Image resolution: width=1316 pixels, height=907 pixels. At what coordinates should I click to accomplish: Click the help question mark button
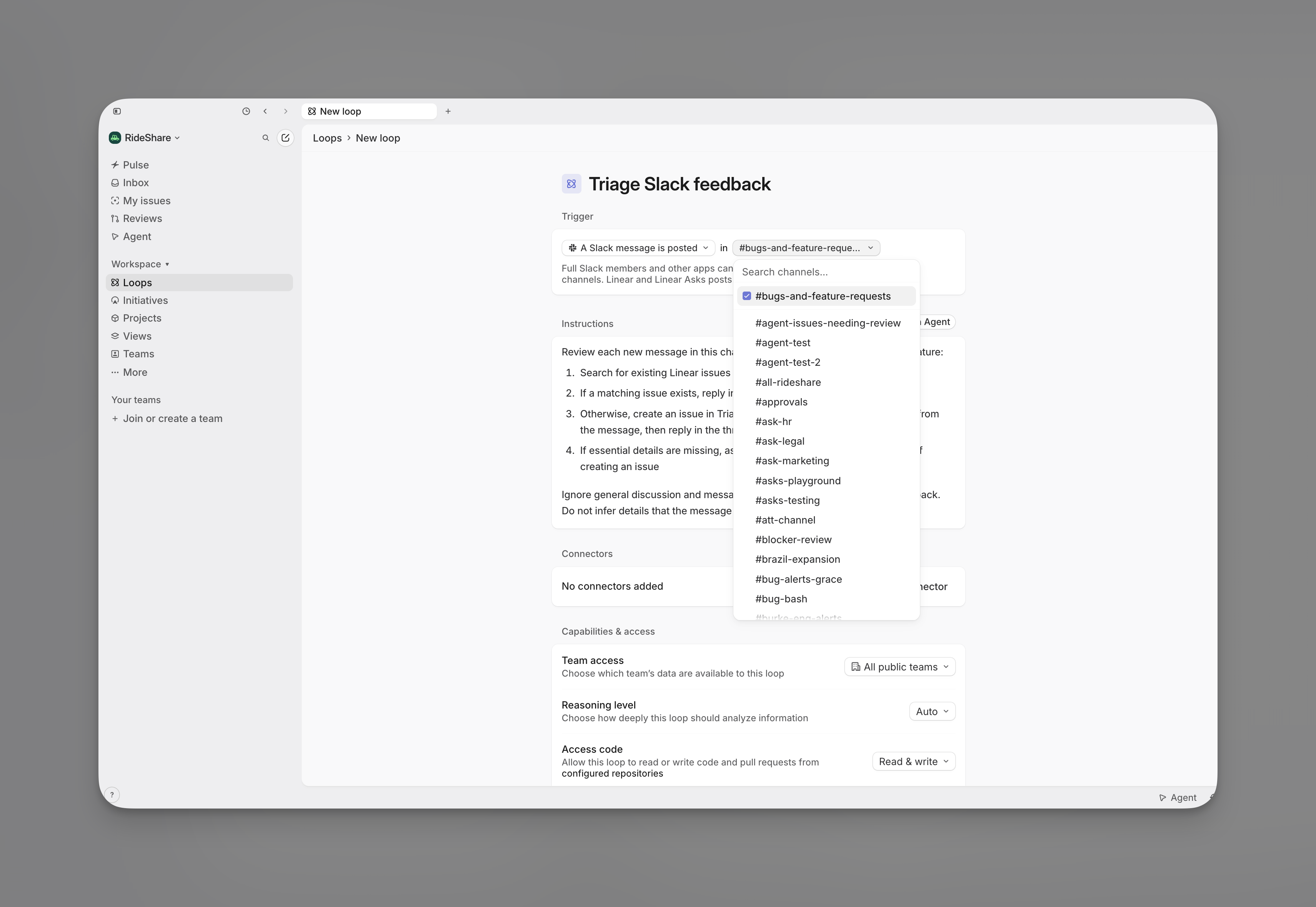(112, 795)
